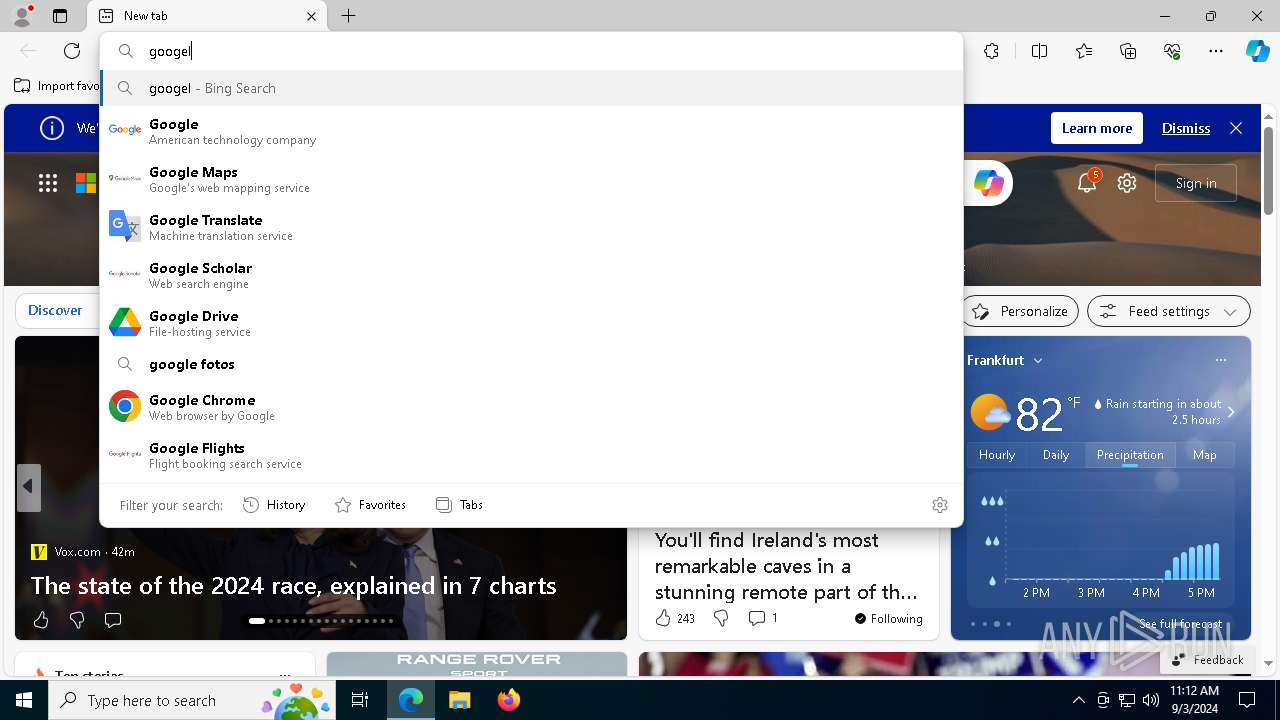Open the notifications bell icon
The height and width of the screenshot is (720, 1280).
[x=1087, y=183]
